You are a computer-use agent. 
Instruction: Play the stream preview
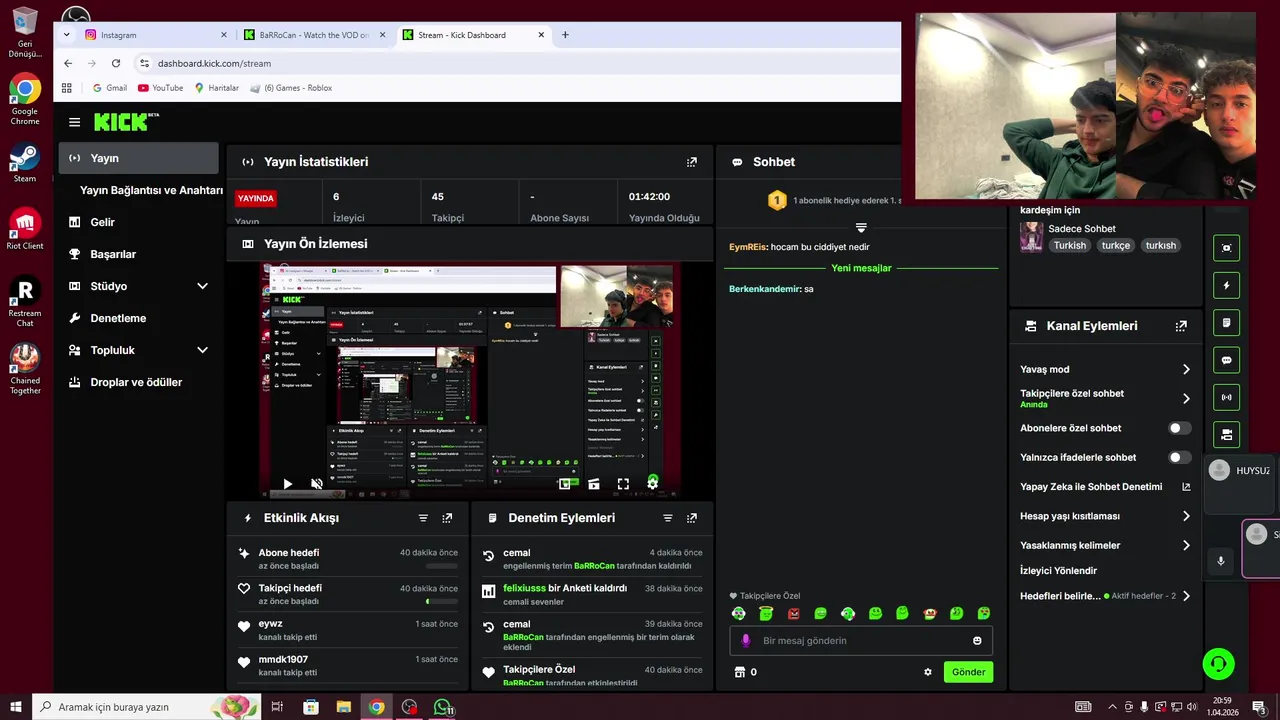pyautogui.click(x=287, y=484)
